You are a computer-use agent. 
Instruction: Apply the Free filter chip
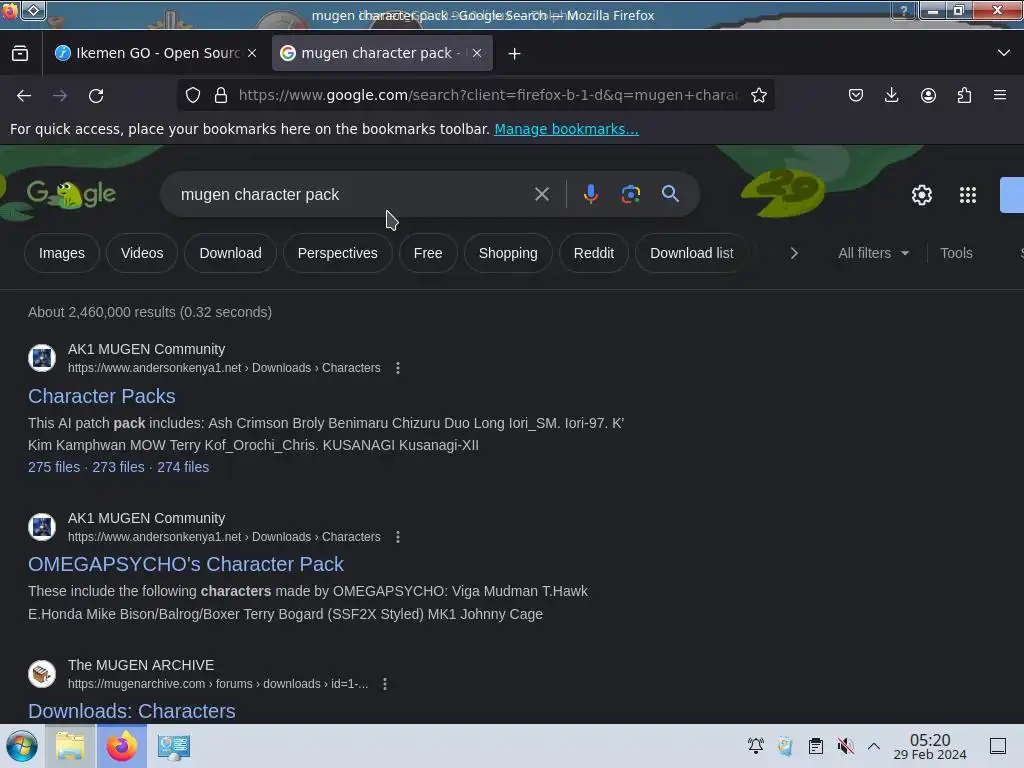point(428,253)
